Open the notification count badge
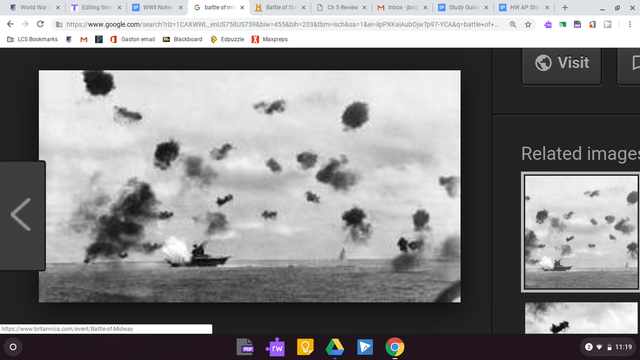This screenshot has width=640, height=360. click(x=589, y=347)
